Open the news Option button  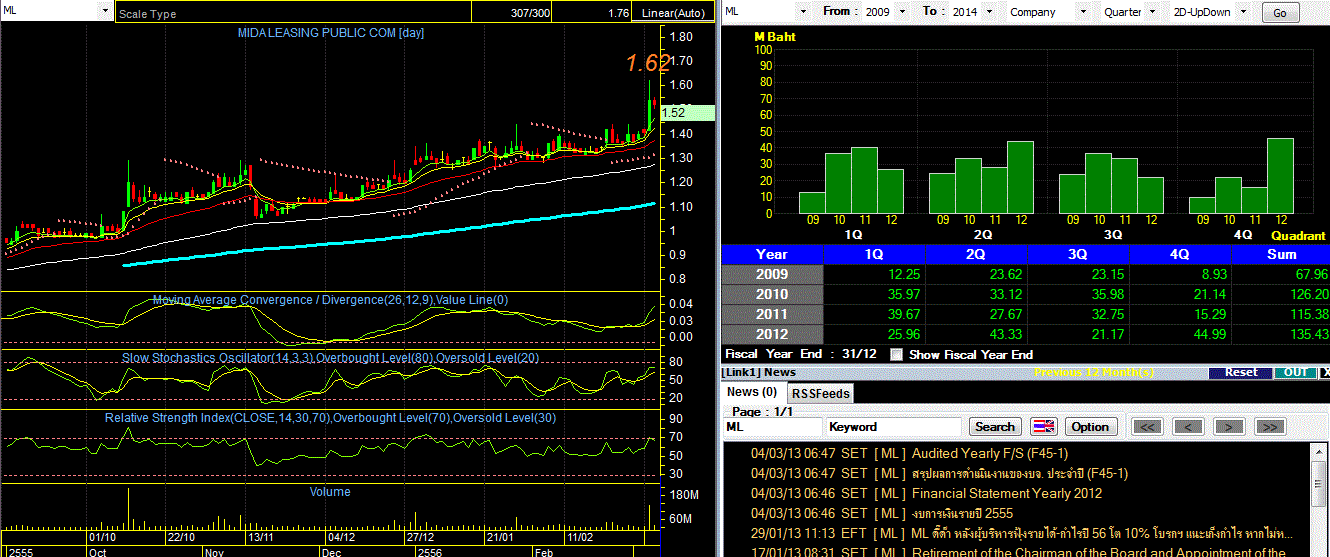tap(1090, 426)
